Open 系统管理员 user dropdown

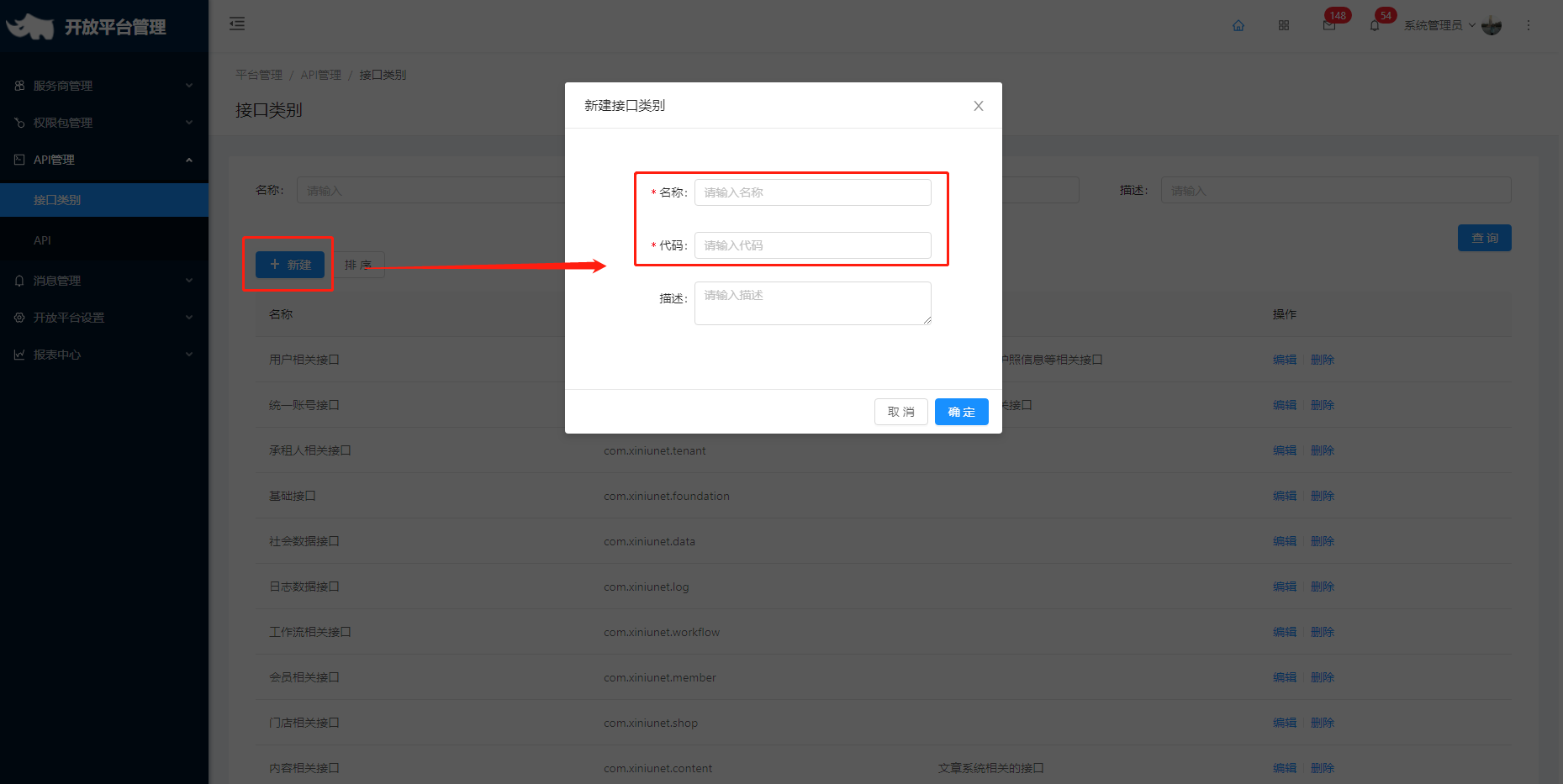[x=1439, y=25]
